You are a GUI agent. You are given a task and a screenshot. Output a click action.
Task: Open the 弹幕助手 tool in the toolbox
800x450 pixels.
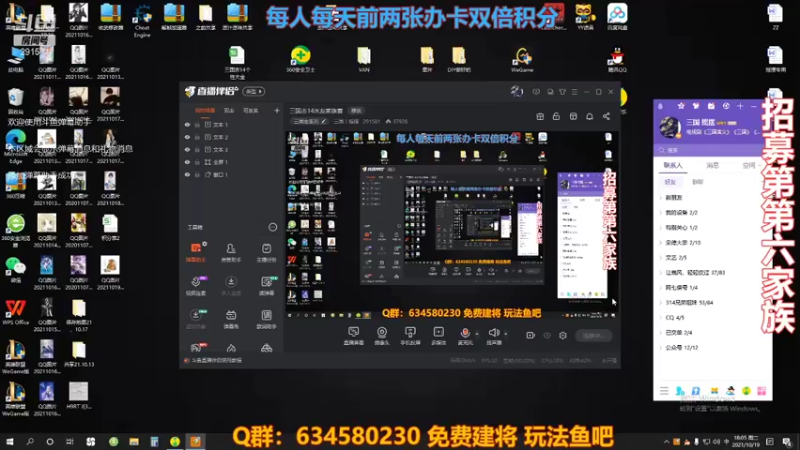(196, 252)
